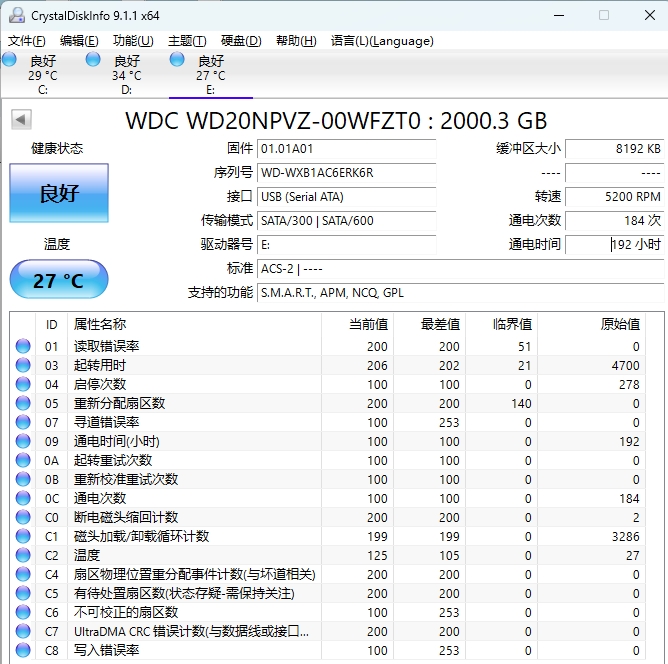Open the 硬盘(D) menu

(241, 41)
